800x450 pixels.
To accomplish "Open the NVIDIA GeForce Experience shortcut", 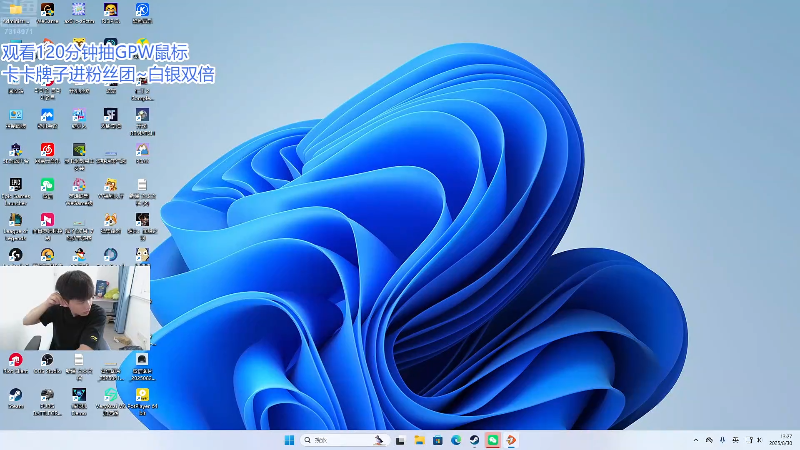I will pyautogui.click(x=79, y=149).
